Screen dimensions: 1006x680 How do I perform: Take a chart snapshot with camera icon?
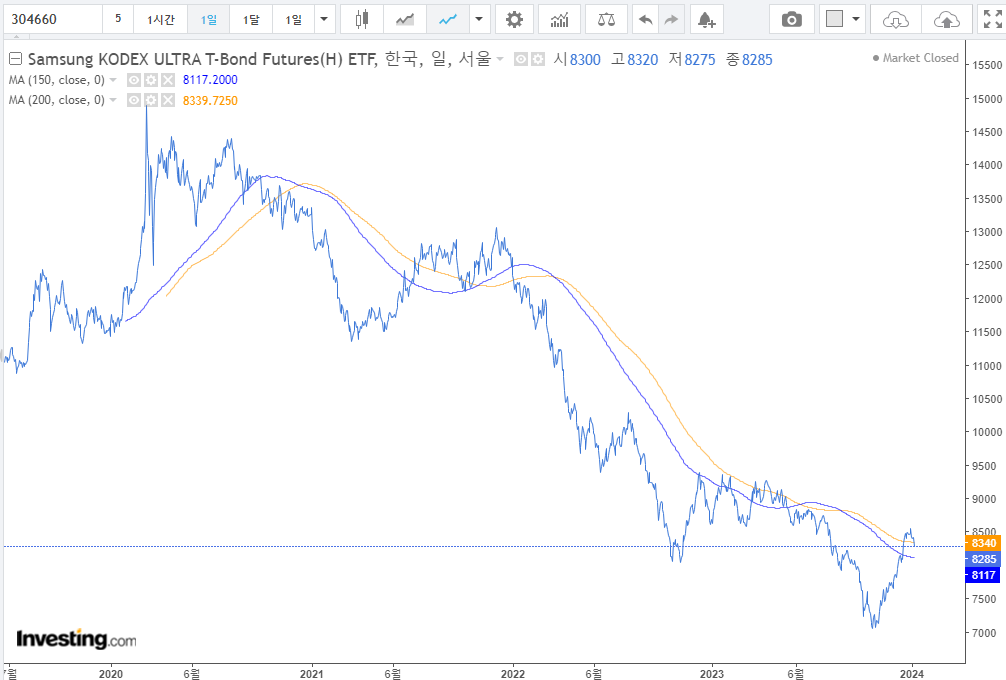[x=792, y=19]
